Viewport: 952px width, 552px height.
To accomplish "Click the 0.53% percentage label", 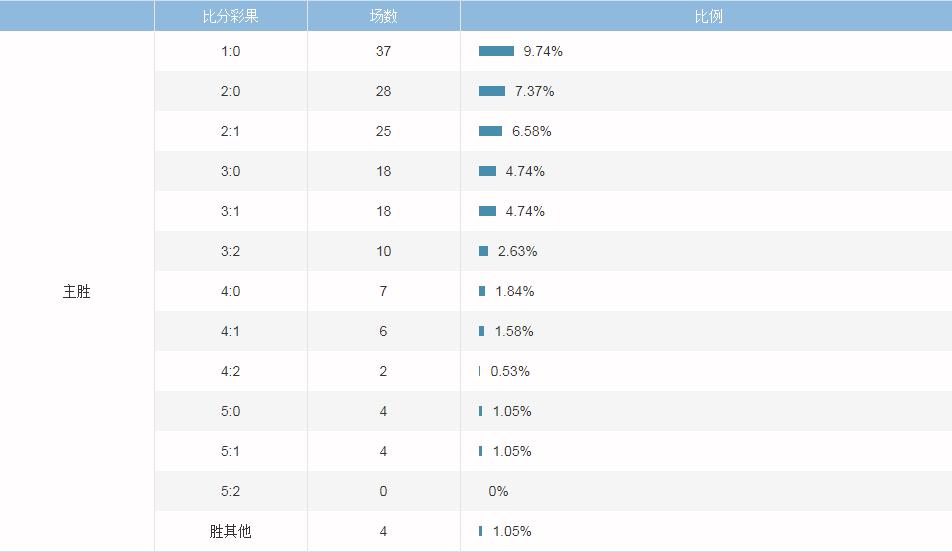I will tap(510, 371).
